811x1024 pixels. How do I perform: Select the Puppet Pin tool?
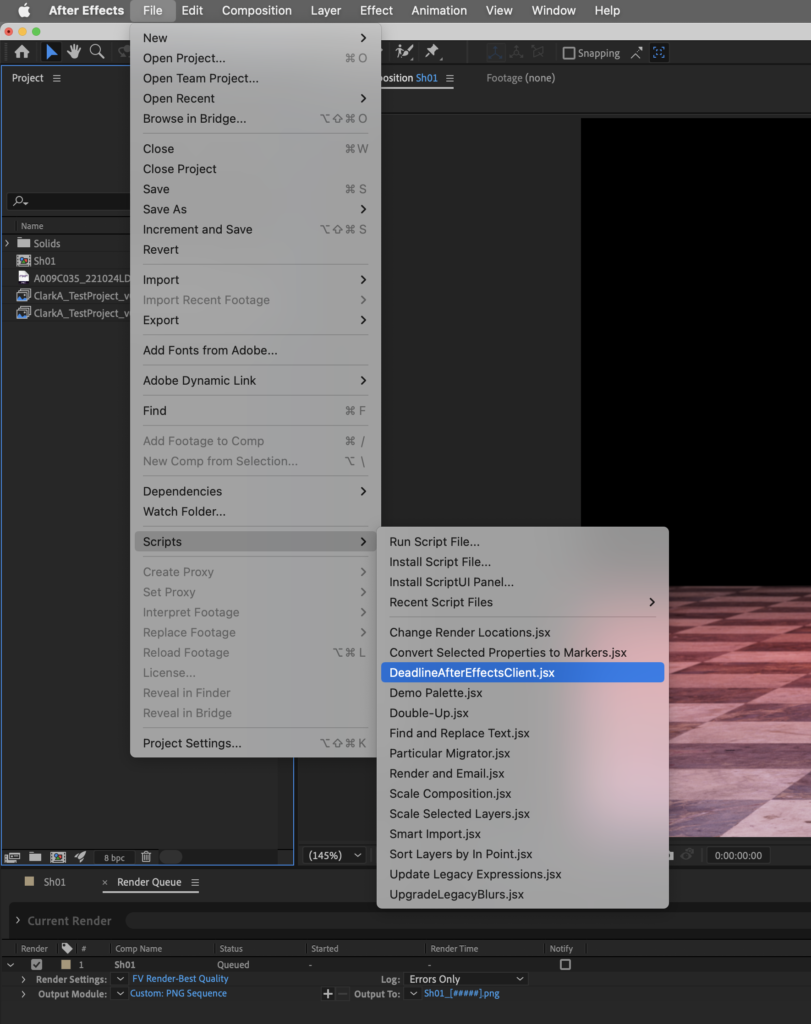click(x=432, y=52)
